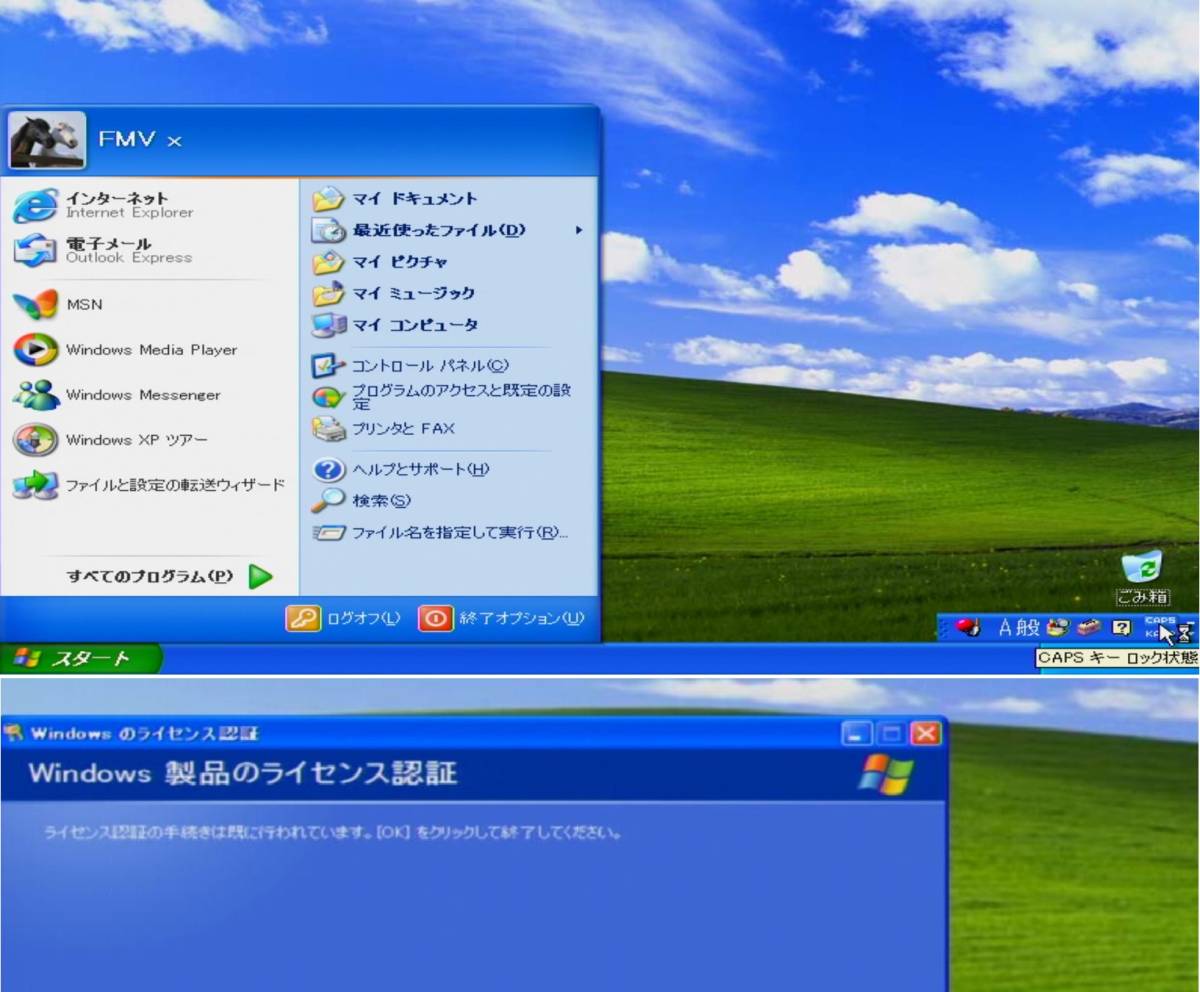
Task: Start Windows Messenger
Action: (142, 395)
